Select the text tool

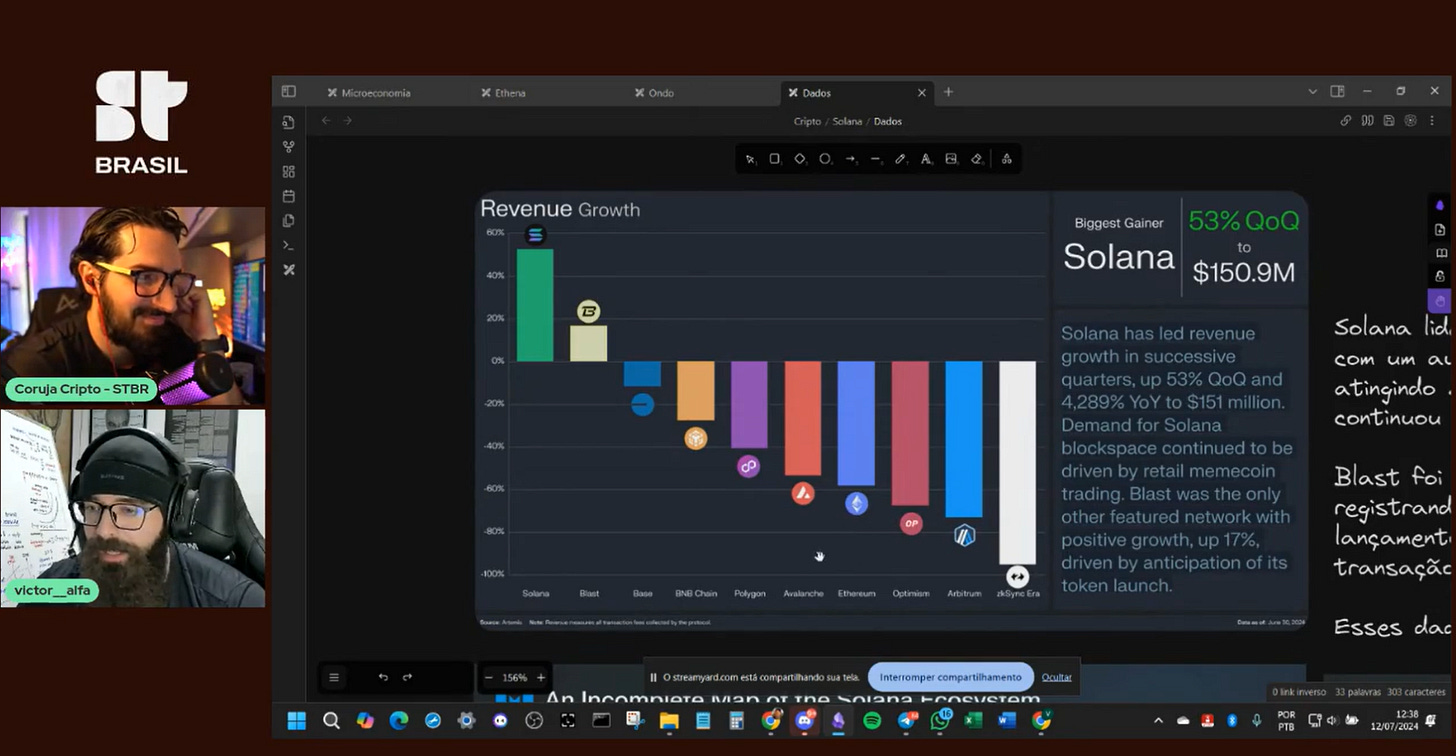pos(926,159)
